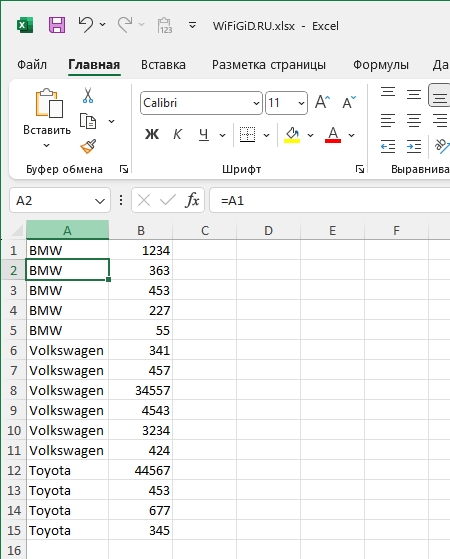Confirm formula entry with checkmark icon
The height and width of the screenshot is (559, 450).
[168, 200]
